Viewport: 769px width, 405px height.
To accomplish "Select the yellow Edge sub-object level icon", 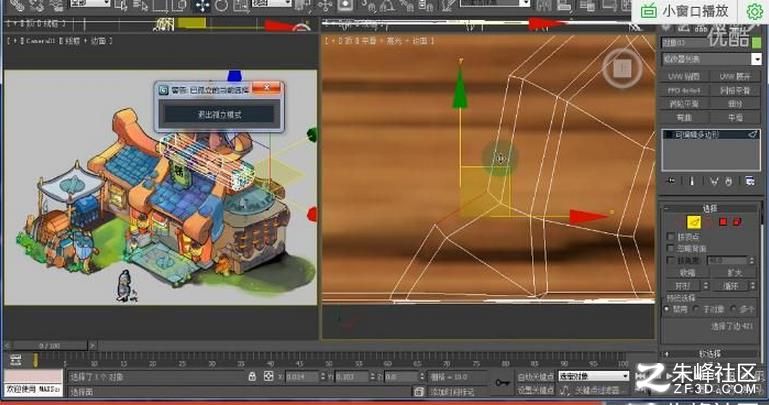I will (x=693, y=222).
